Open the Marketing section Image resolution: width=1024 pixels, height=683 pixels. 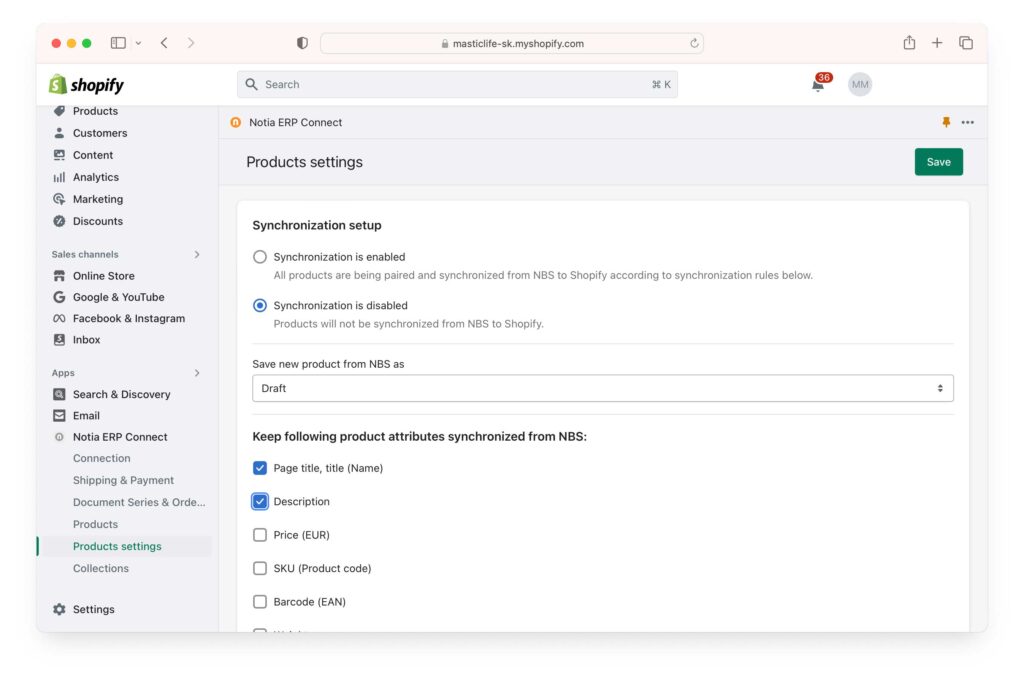click(98, 199)
